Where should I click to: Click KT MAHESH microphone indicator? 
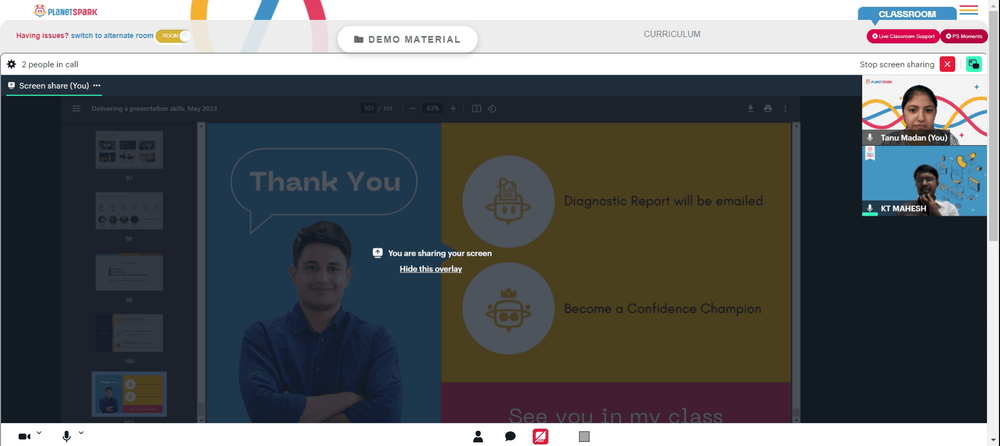870,208
